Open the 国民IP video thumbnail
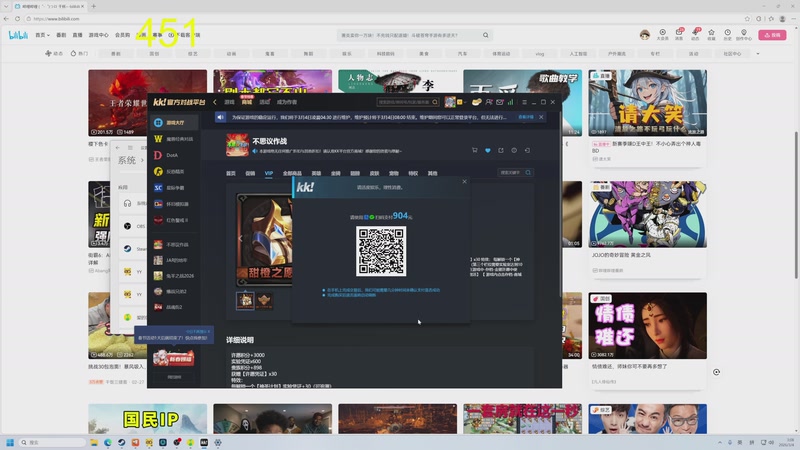This screenshot has width=800, height=450. tap(147, 419)
